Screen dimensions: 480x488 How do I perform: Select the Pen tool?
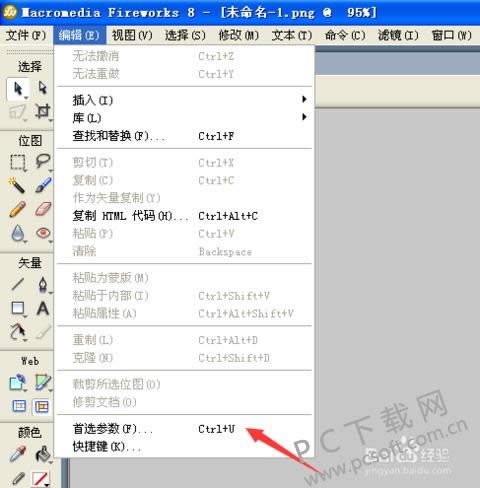click(43, 285)
